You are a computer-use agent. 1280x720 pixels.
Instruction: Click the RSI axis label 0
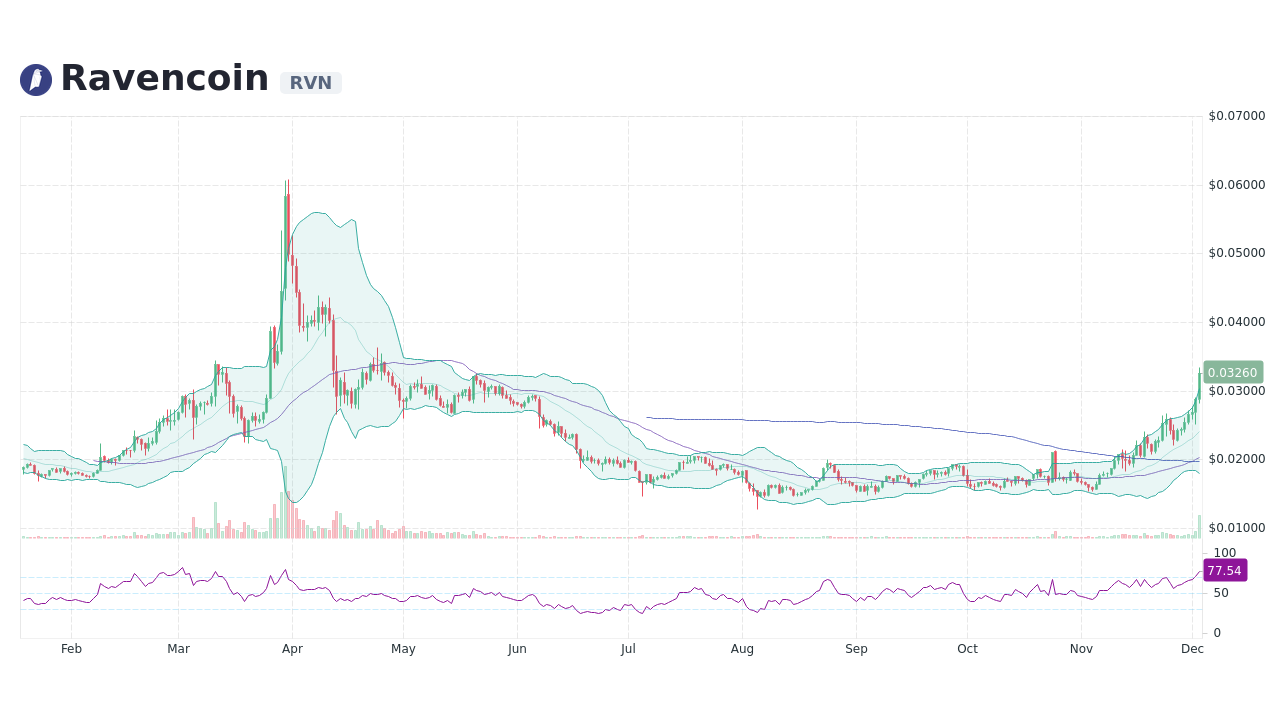(x=1217, y=633)
